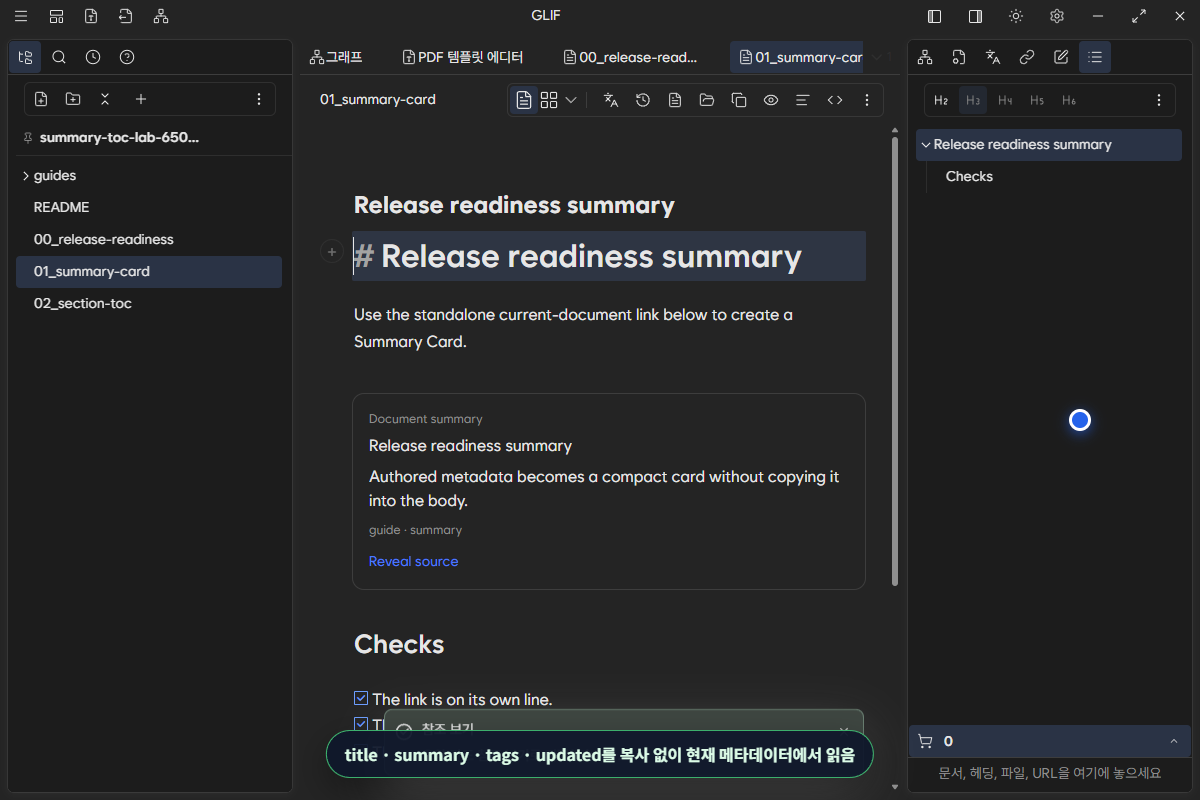Image resolution: width=1200 pixels, height=800 pixels.
Task: Click the cart icon with count 0
Action: click(x=925, y=741)
